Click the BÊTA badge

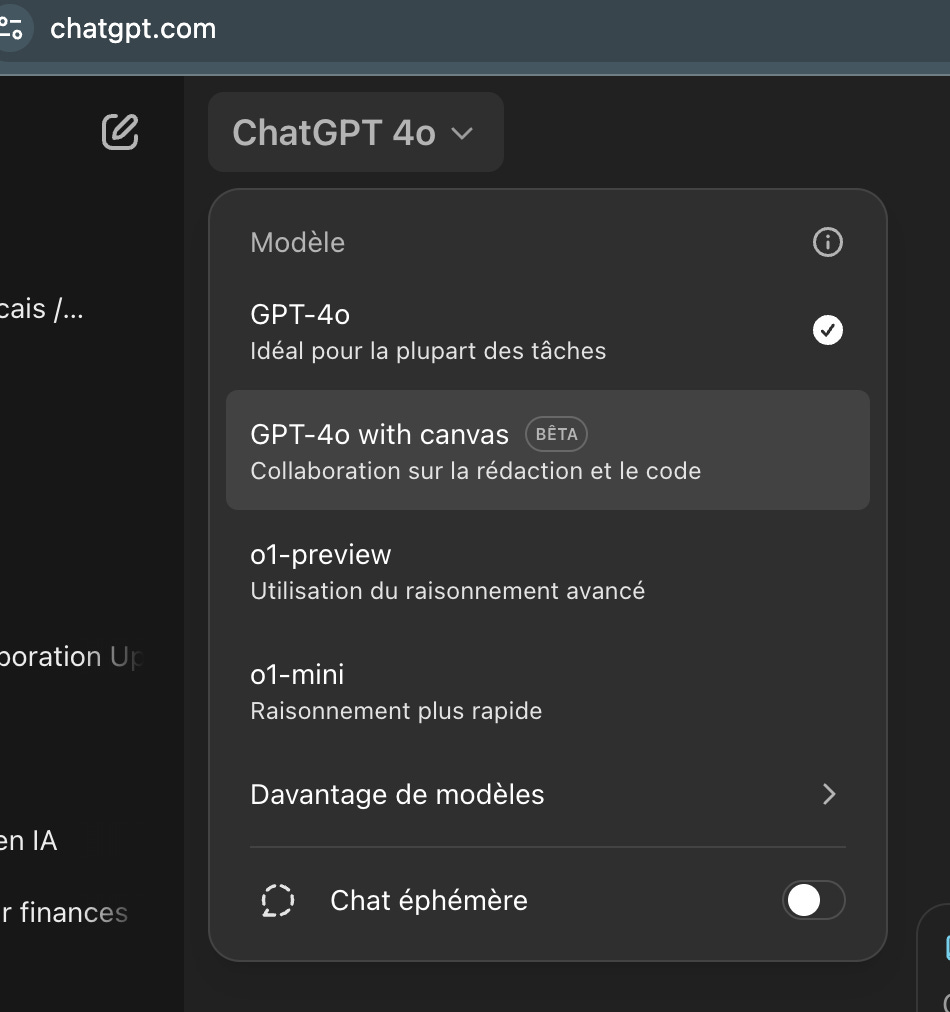pos(556,434)
